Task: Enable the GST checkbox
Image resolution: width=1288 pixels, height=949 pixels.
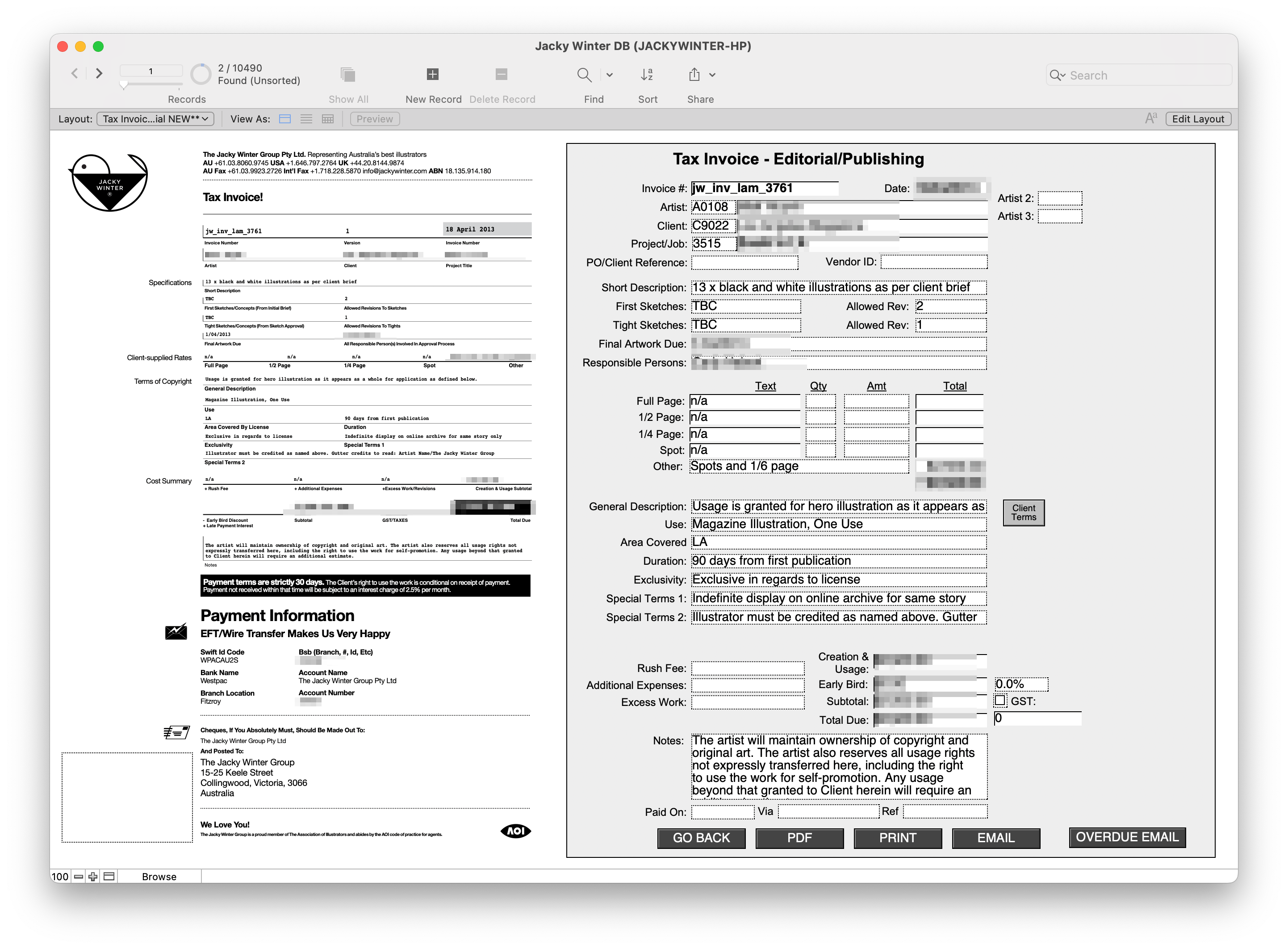Action: click(x=1000, y=701)
